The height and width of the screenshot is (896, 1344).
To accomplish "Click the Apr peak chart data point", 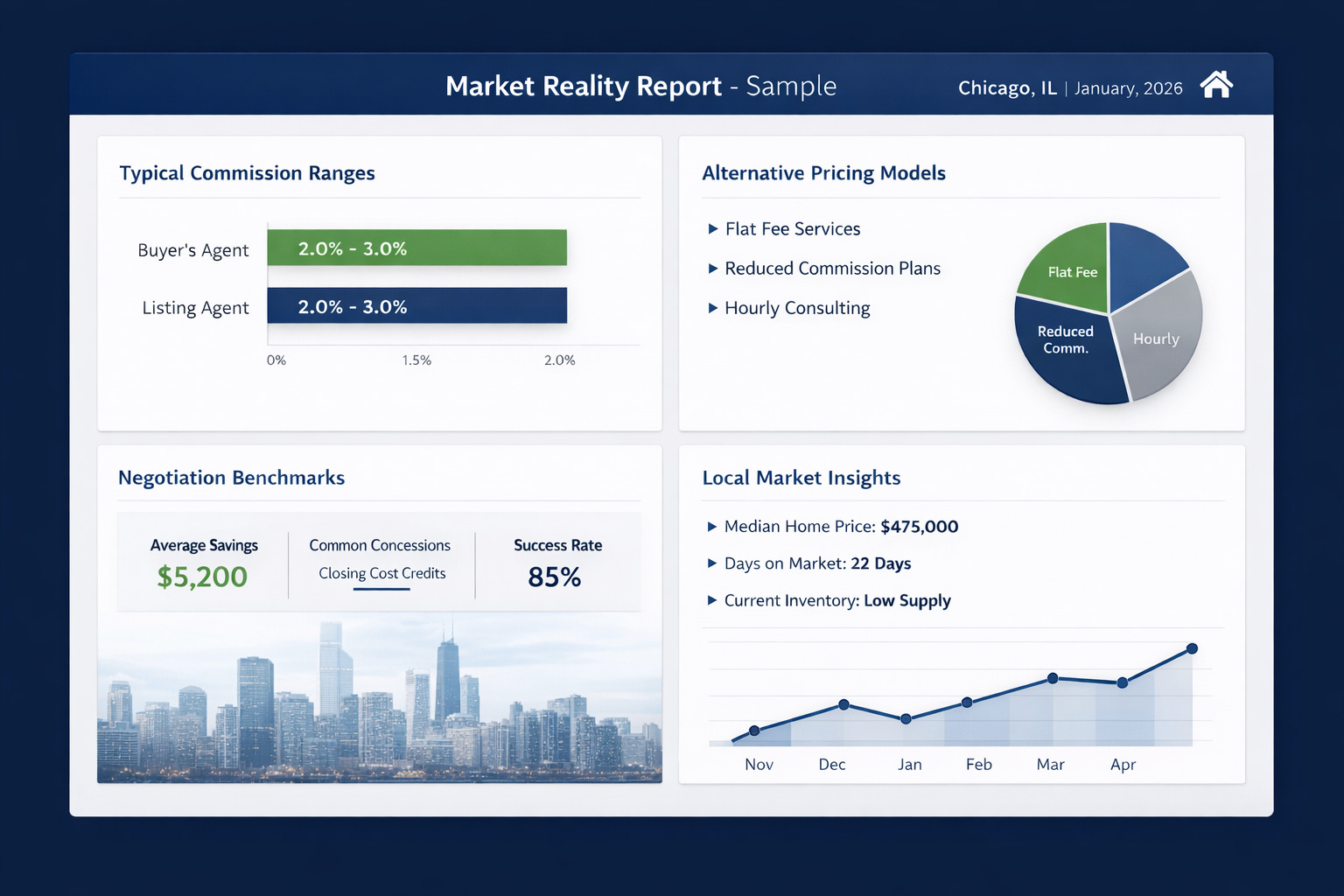I will coord(1192,648).
